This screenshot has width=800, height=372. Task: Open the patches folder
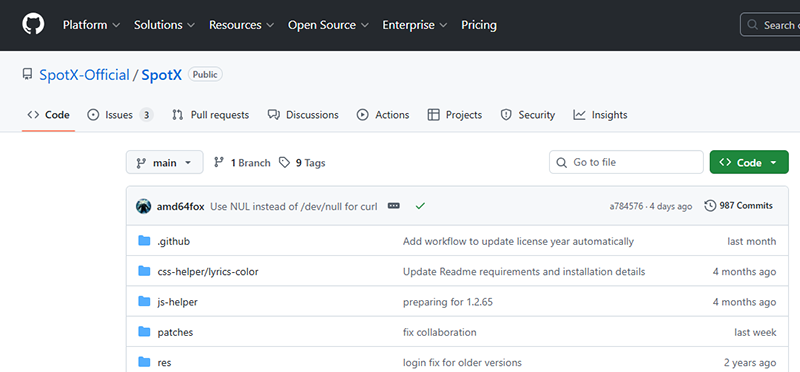175,333
